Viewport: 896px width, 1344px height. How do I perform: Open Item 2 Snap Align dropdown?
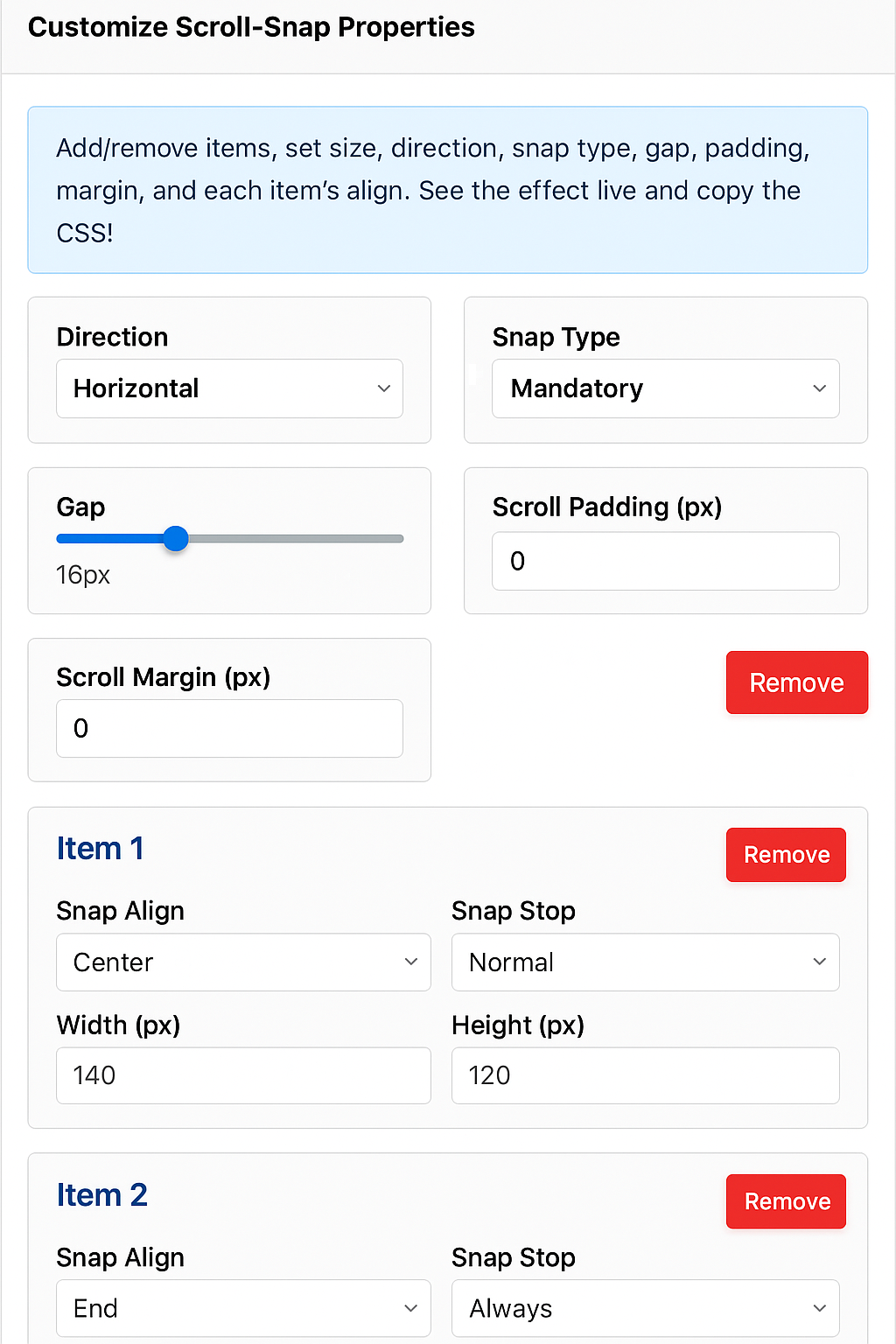[243, 1308]
